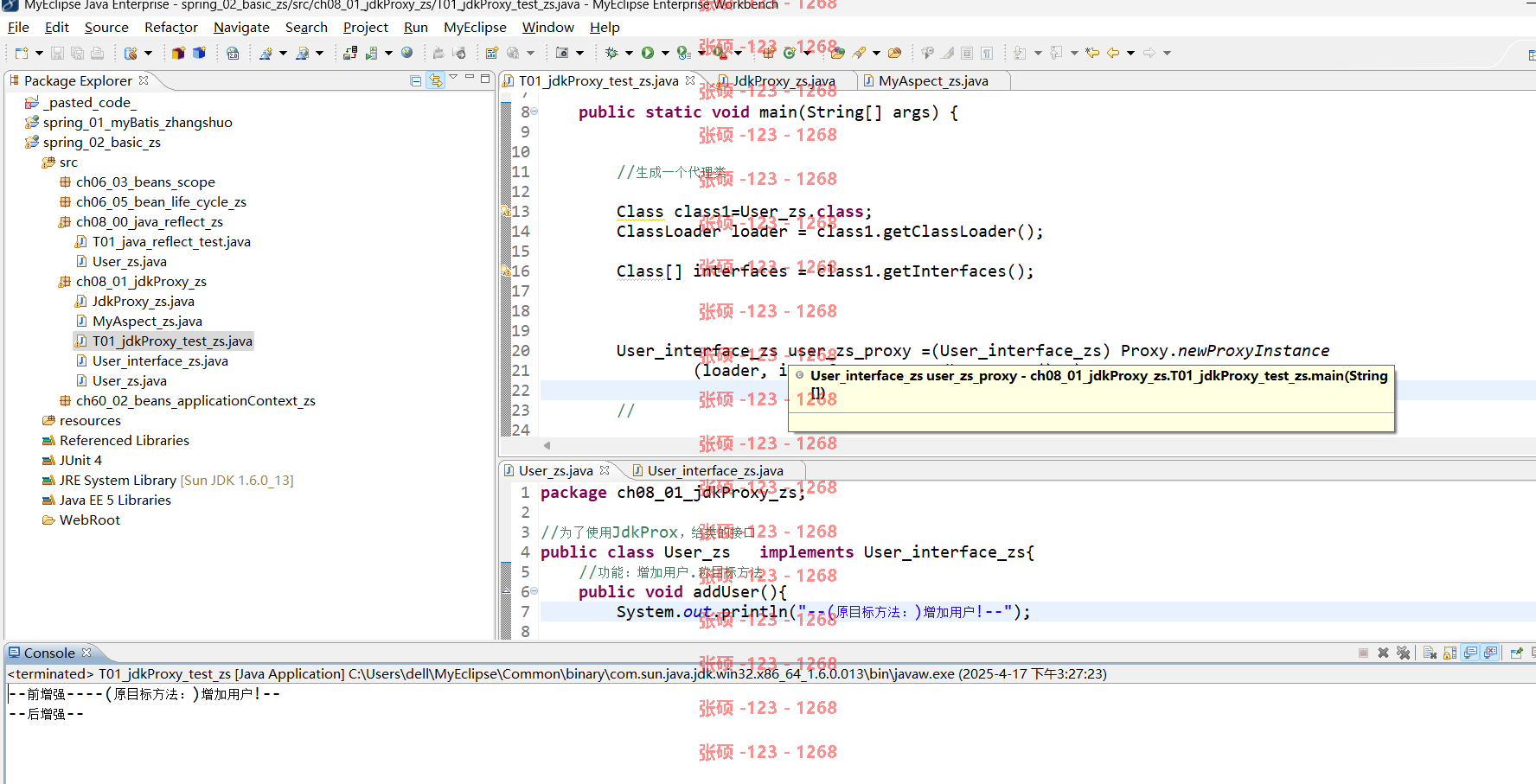
Task: Click the Back navigation arrow
Action: point(1113,53)
